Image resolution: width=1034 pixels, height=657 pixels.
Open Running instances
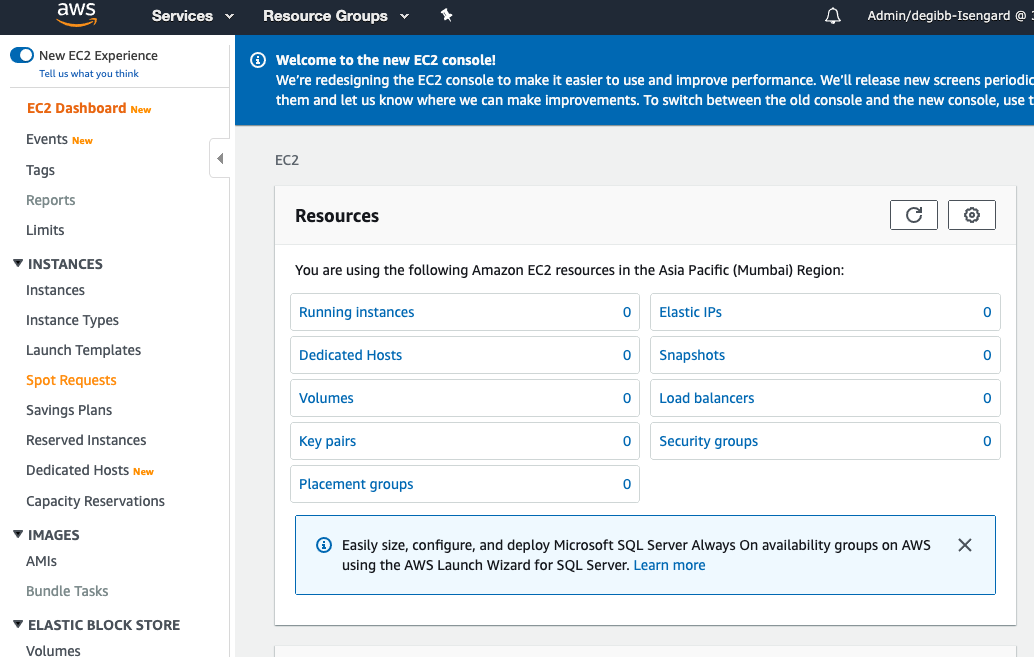355,312
